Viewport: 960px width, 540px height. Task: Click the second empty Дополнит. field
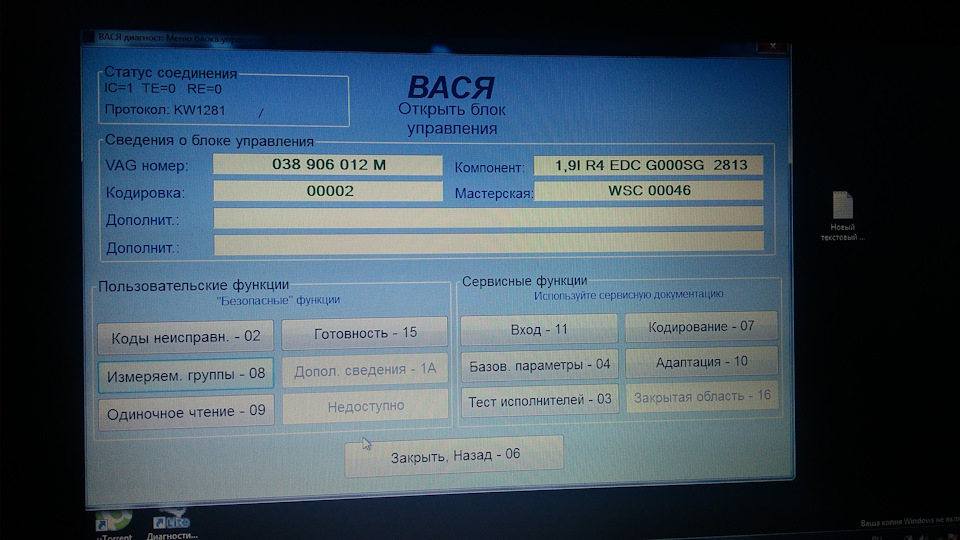(x=489, y=243)
